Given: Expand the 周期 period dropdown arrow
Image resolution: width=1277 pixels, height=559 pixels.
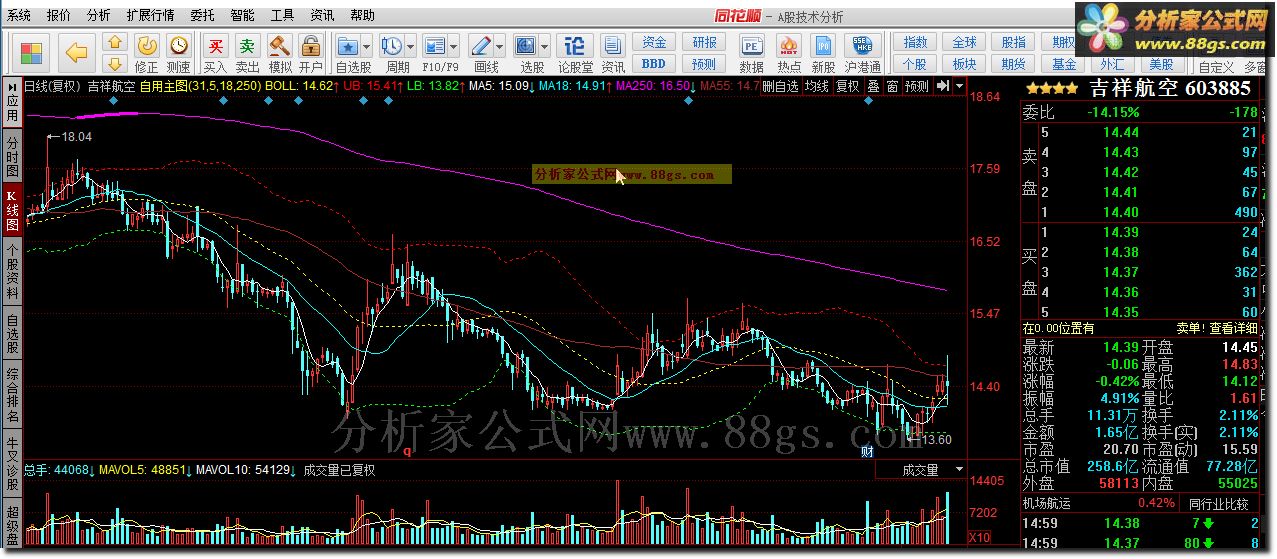Looking at the screenshot, I should click(x=410, y=47).
